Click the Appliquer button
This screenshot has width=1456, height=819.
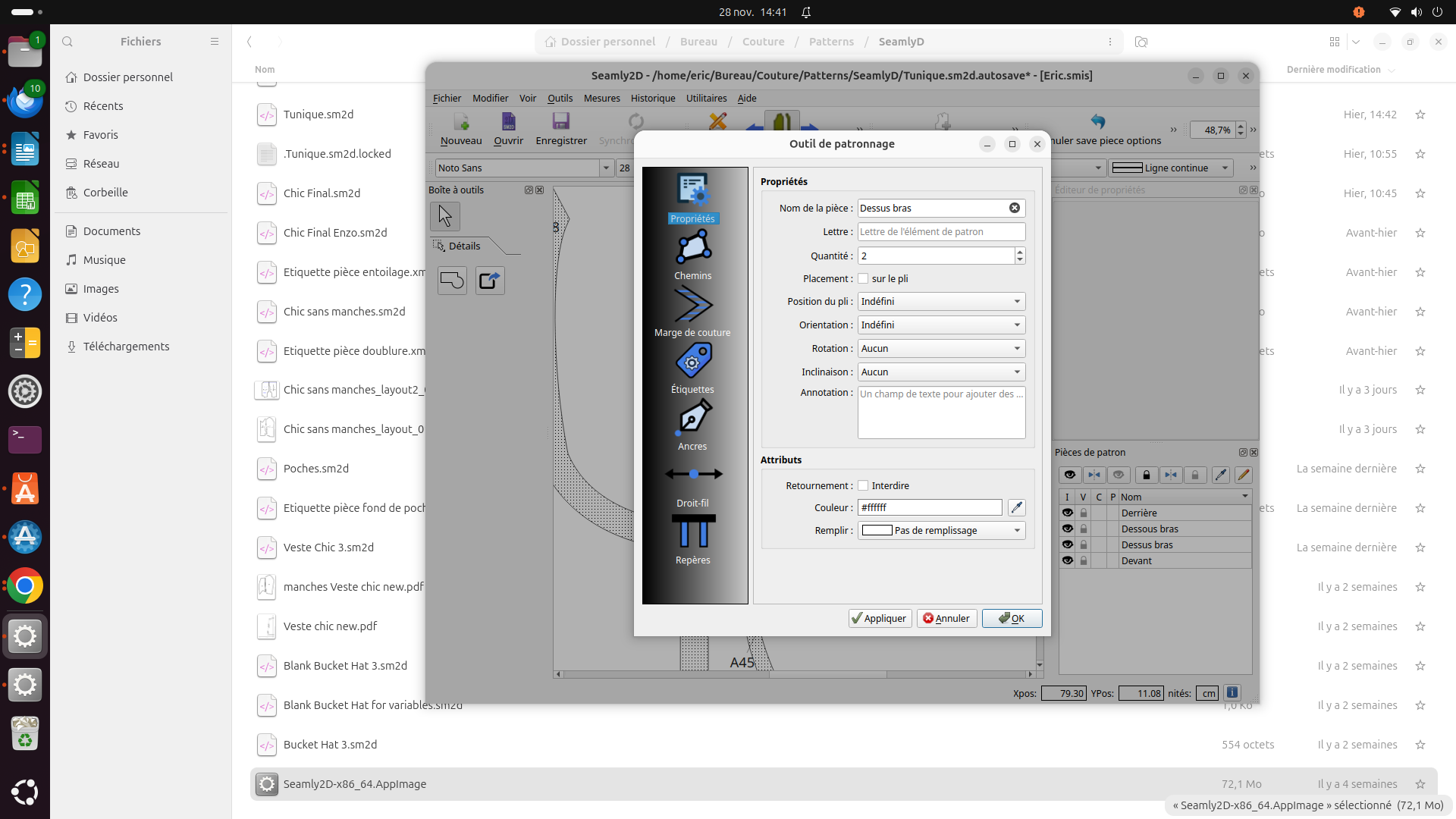[880, 619]
